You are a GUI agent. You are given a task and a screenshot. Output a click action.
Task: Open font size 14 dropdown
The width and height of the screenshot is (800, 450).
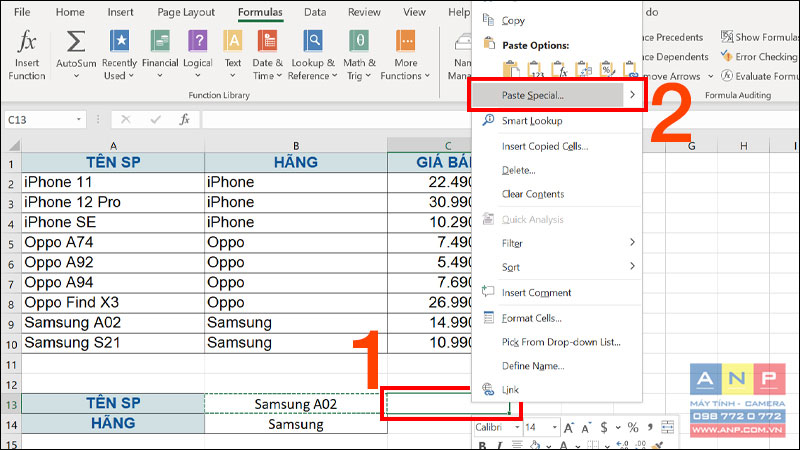click(555, 428)
